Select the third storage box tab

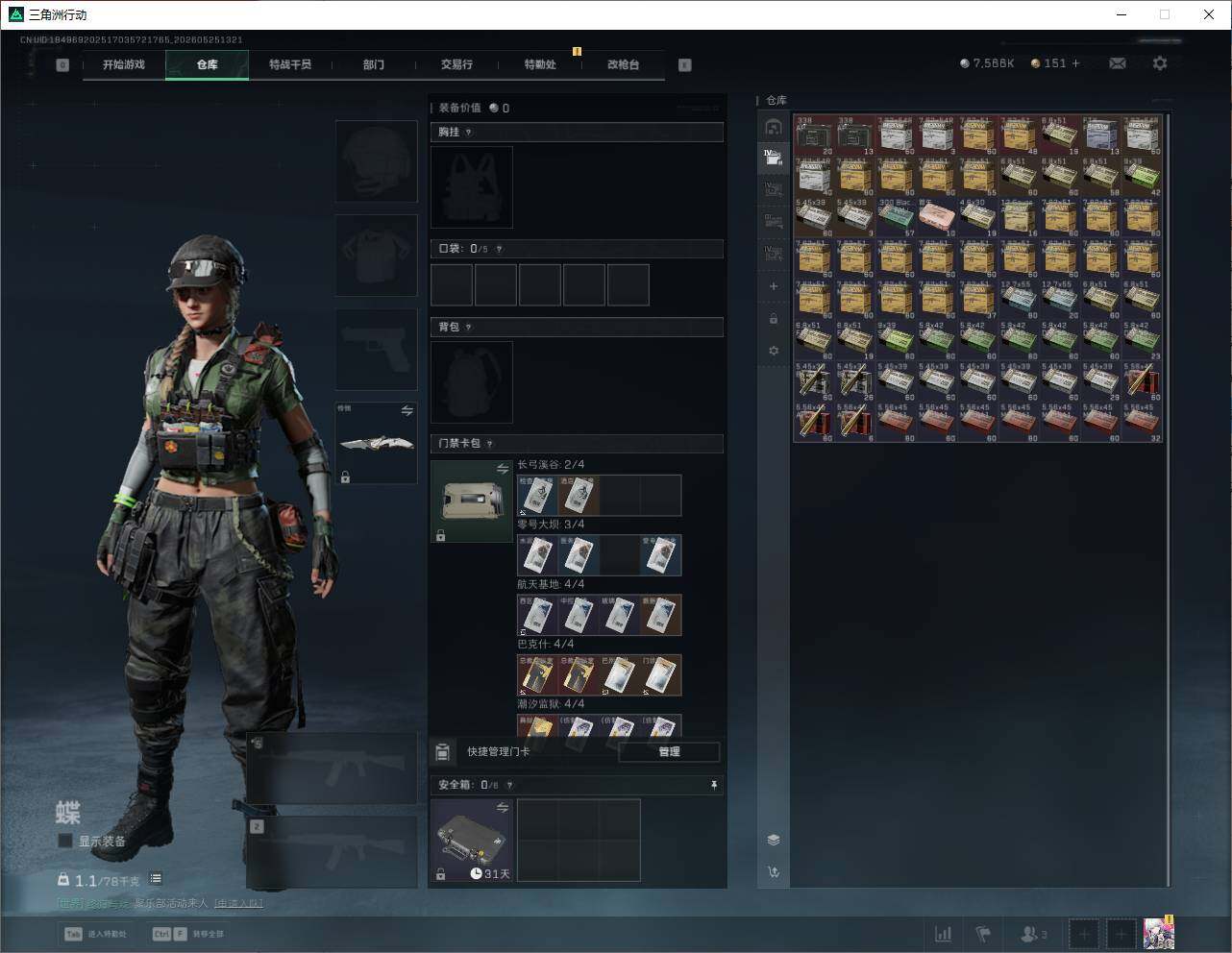tap(774, 189)
